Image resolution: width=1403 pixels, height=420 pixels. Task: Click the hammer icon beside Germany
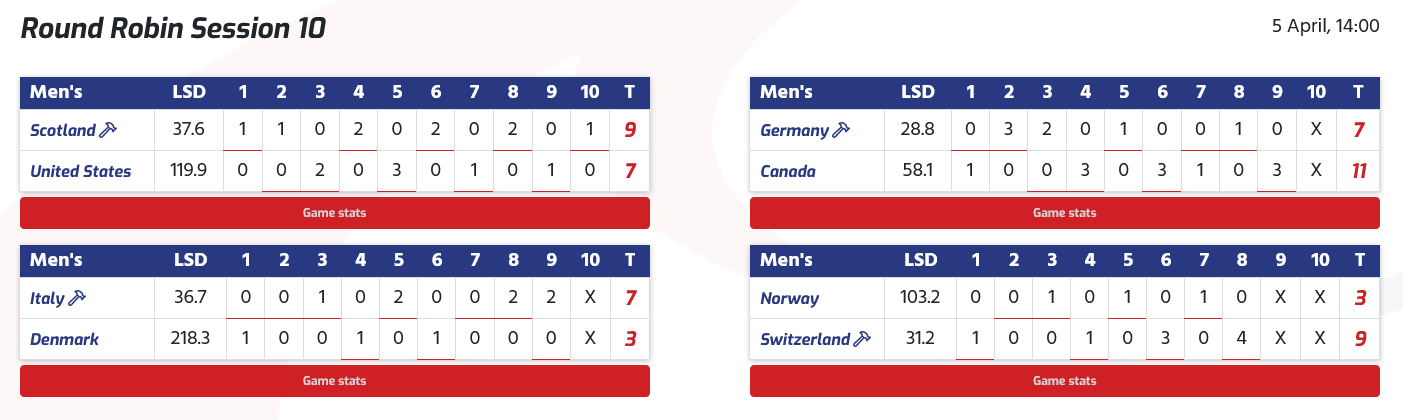click(x=841, y=130)
